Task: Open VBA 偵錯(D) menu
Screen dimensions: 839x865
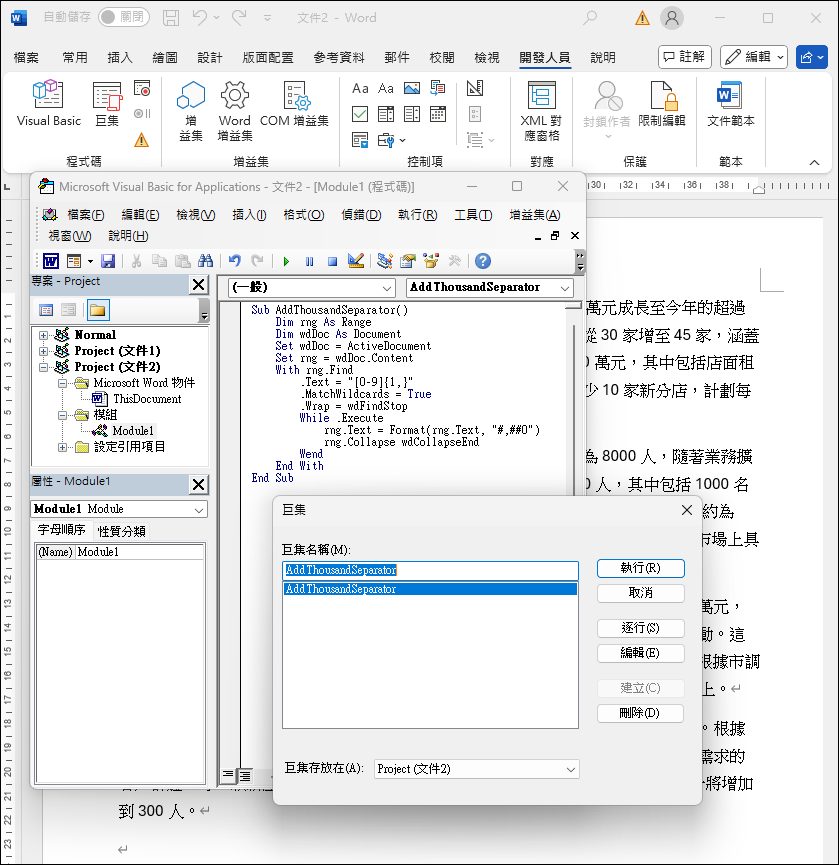Action: (361, 215)
